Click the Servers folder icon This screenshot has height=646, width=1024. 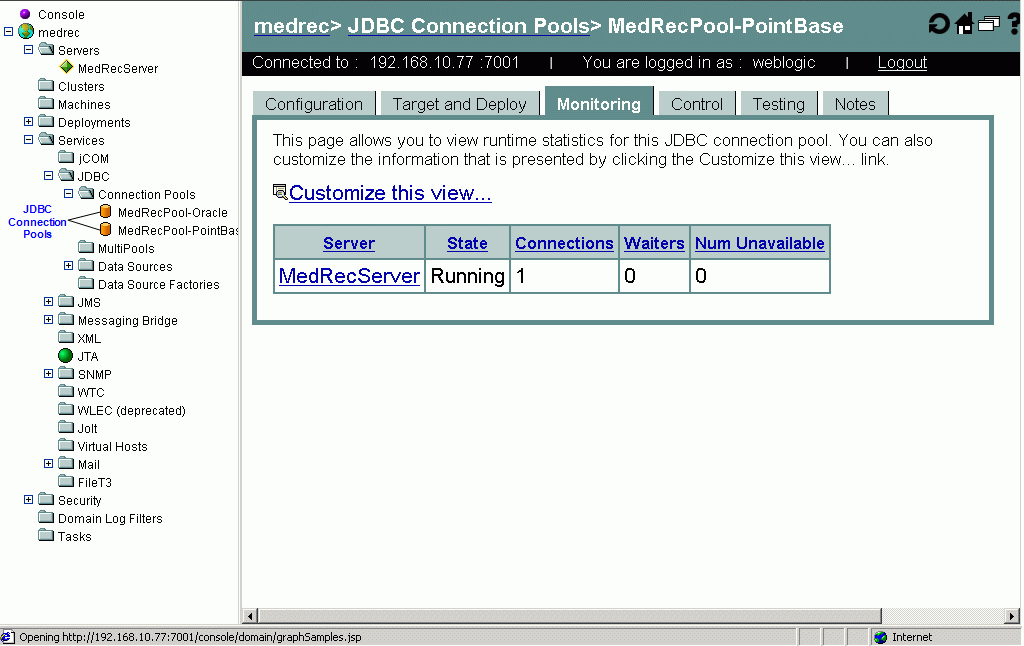click(46, 49)
